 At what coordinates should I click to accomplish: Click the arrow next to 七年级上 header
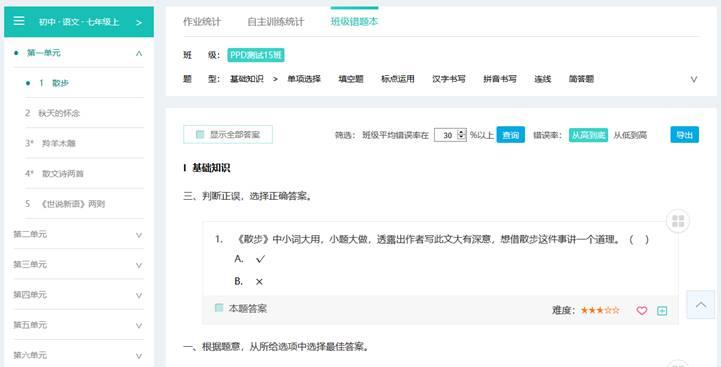[139, 22]
